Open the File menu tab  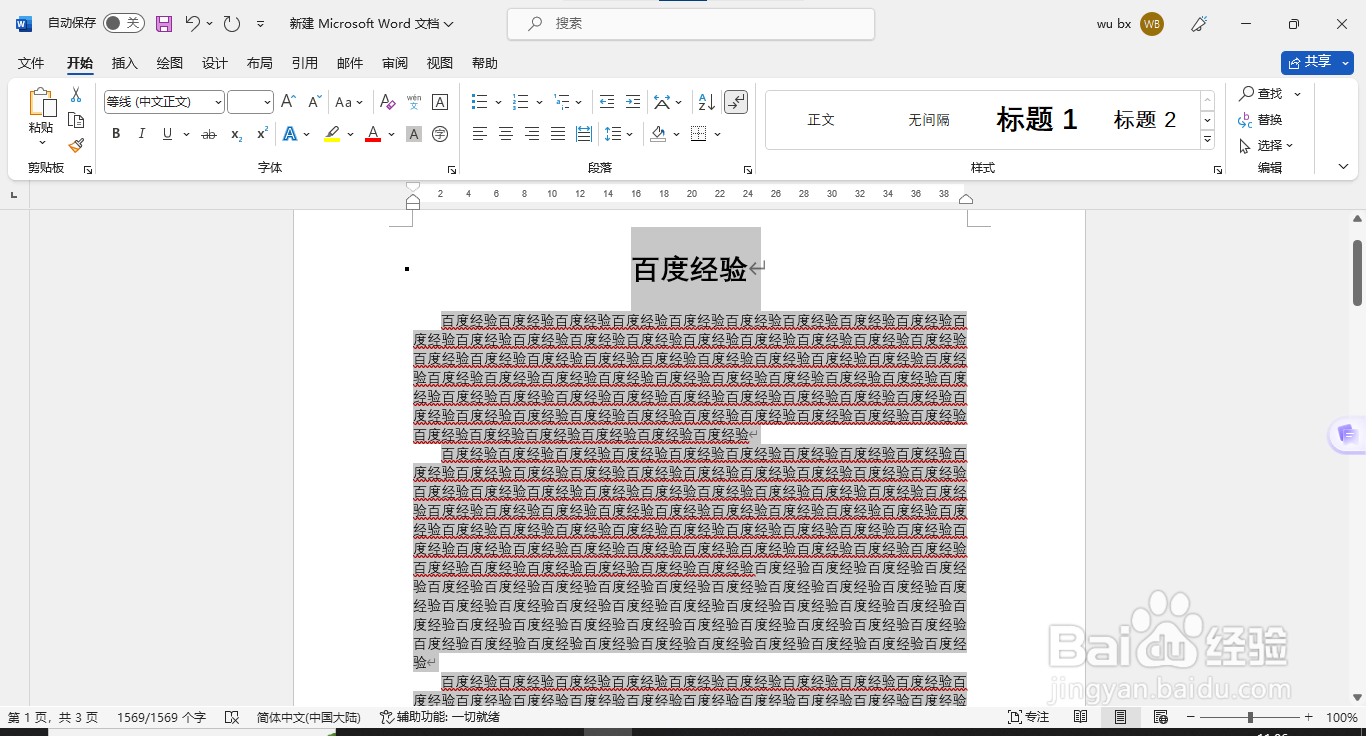click(x=31, y=63)
